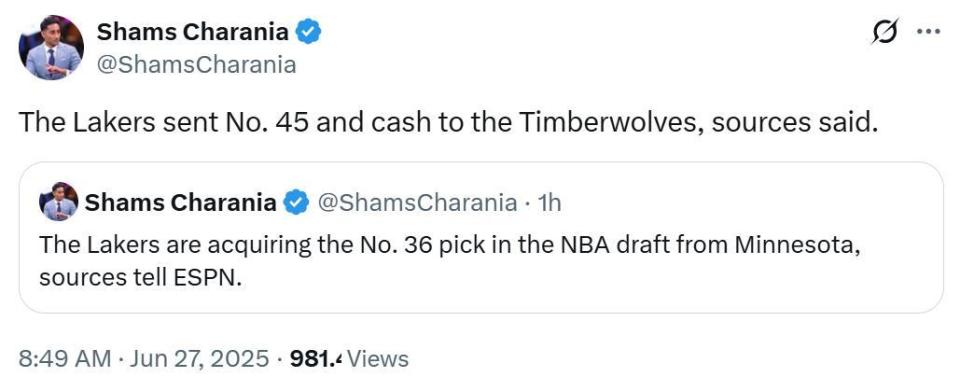
Task: Open top Shams Charania display name link
Action: click(192, 32)
